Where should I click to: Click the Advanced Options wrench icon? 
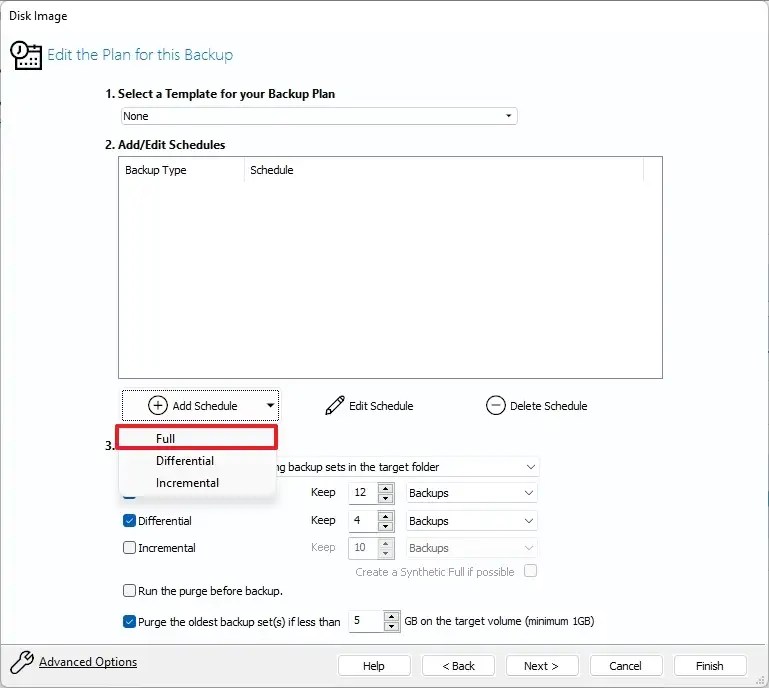tap(22, 662)
